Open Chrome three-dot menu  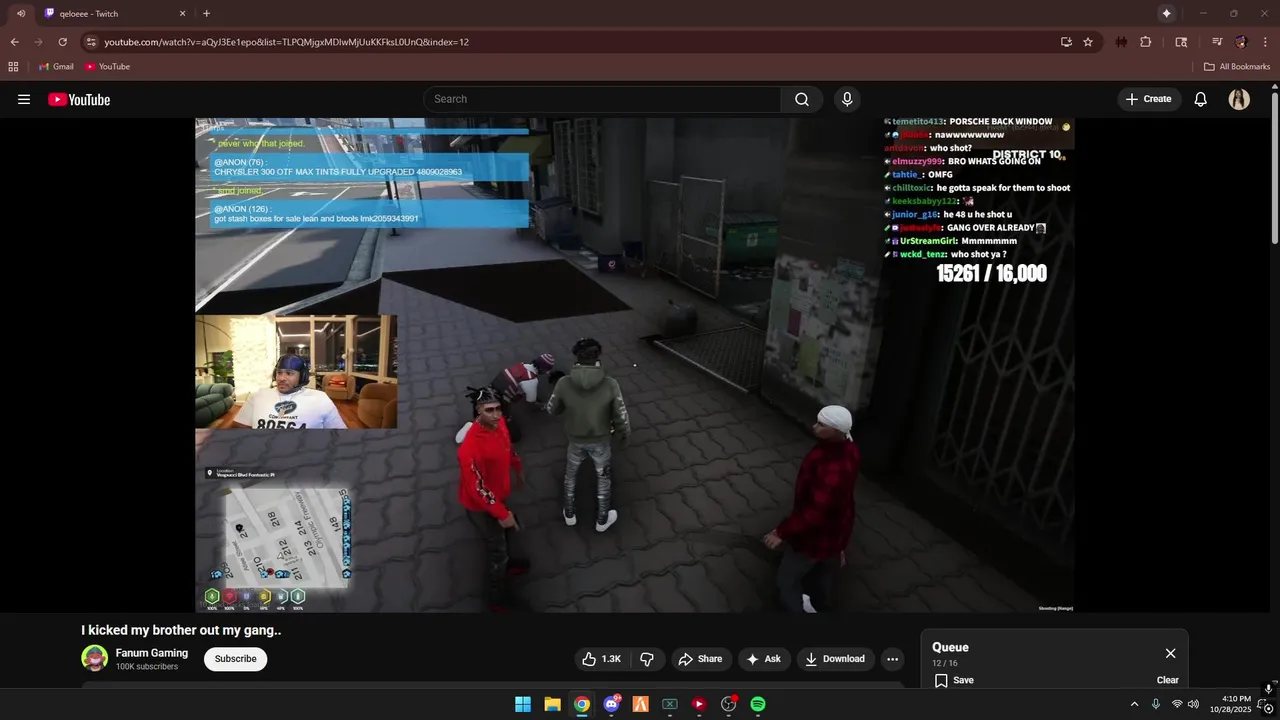[x=1265, y=42]
